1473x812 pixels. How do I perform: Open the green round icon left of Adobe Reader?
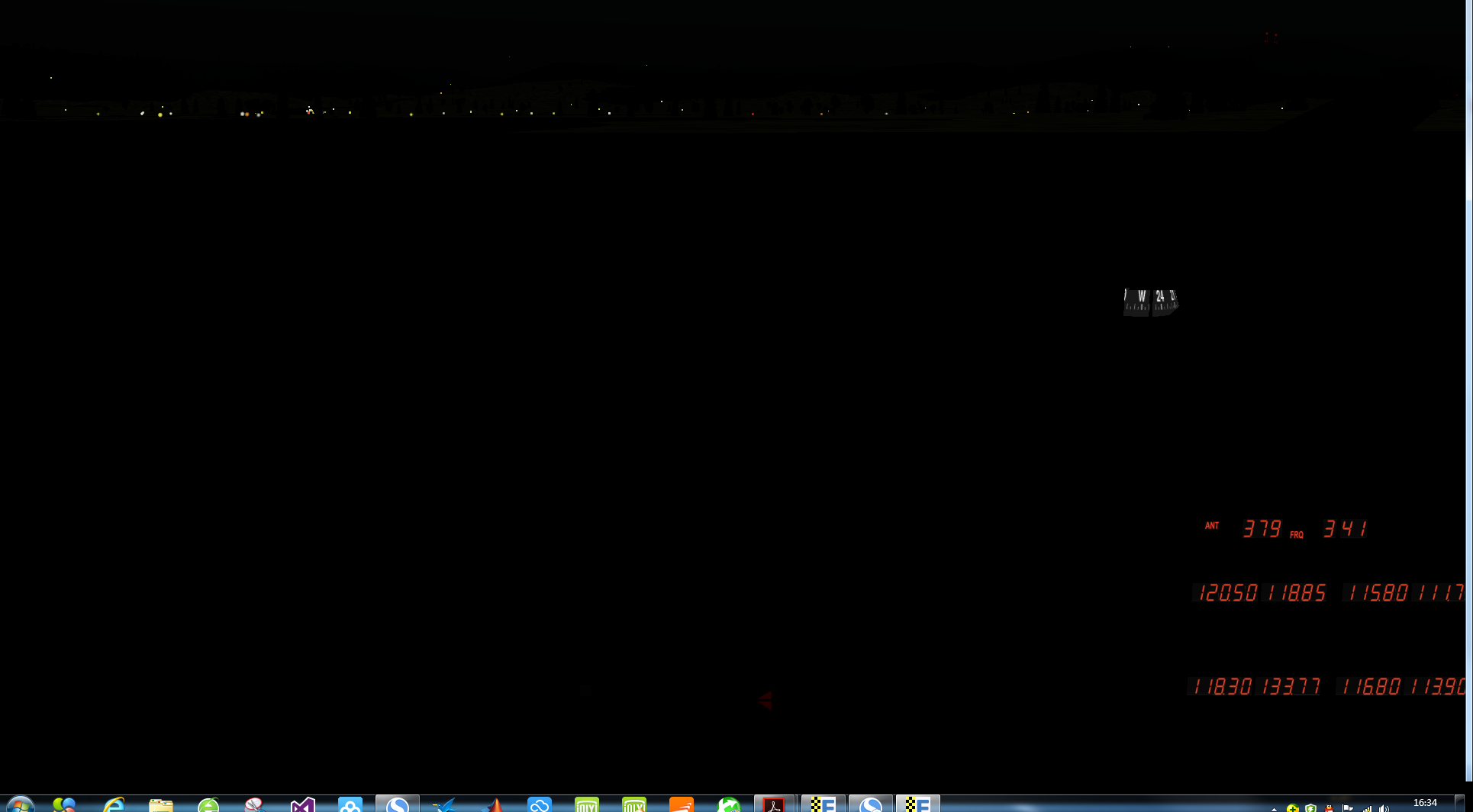[x=729, y=804]
